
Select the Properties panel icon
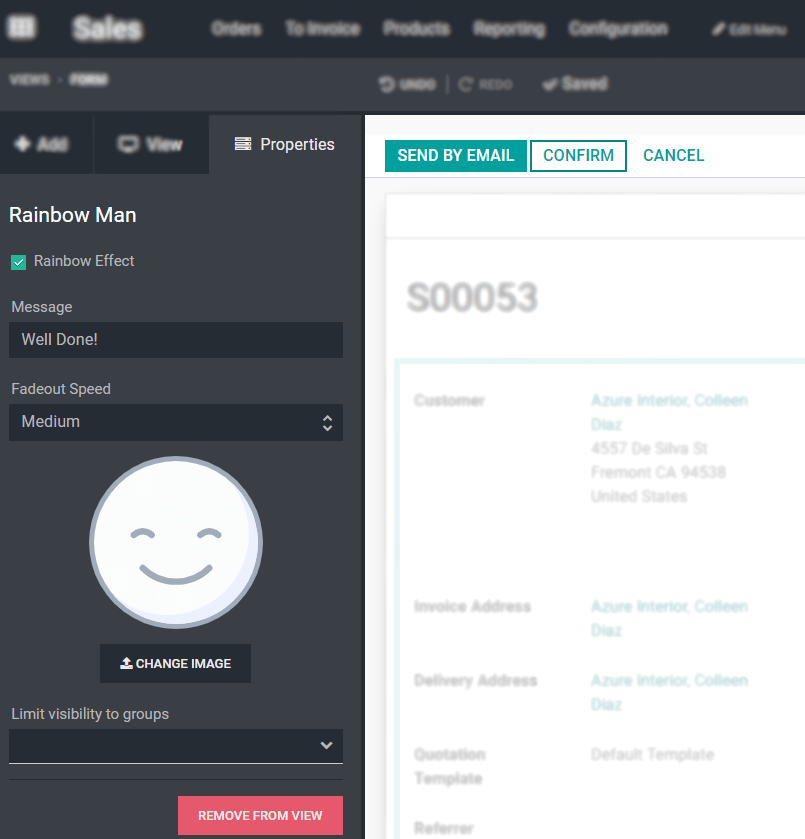[283, 144]
